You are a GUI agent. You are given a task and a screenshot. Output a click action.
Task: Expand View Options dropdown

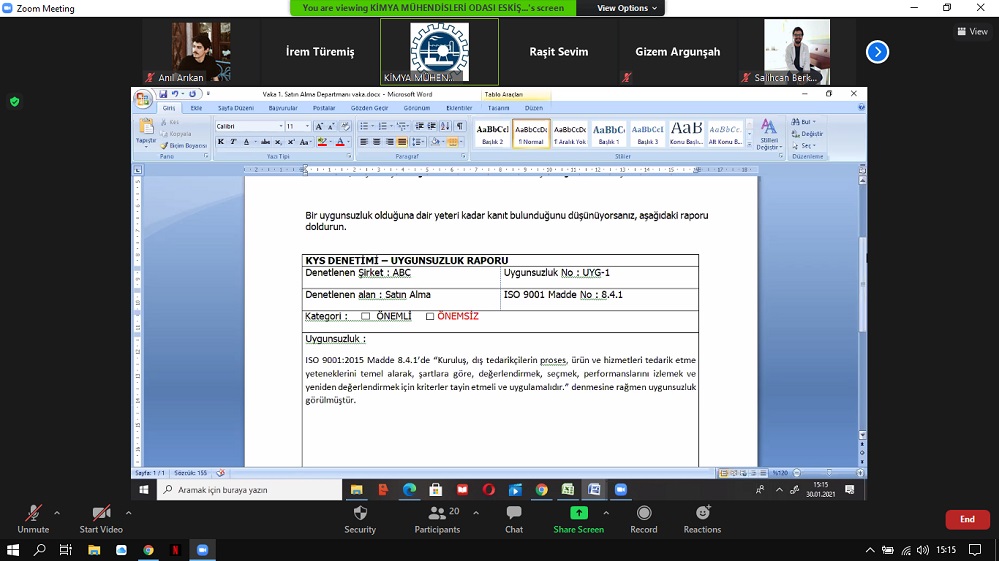627,8
